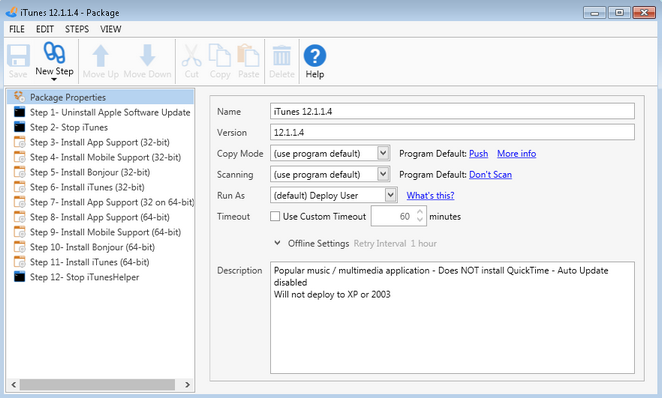Increase the timeout minutes with the up arrow
The width and height of the screenshot is (662, 398).
click(420, 212)
